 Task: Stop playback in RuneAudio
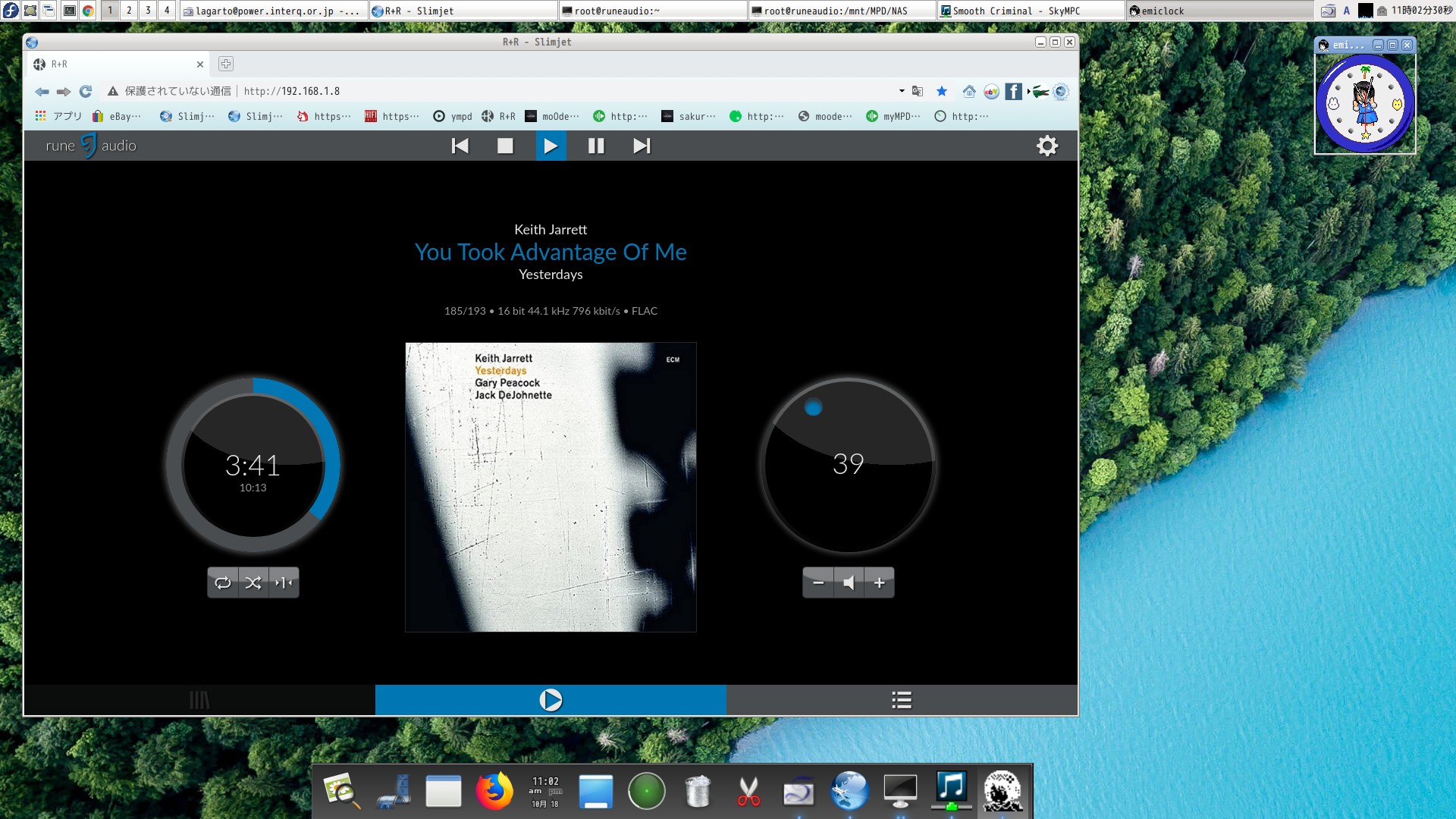coord(505,146)
